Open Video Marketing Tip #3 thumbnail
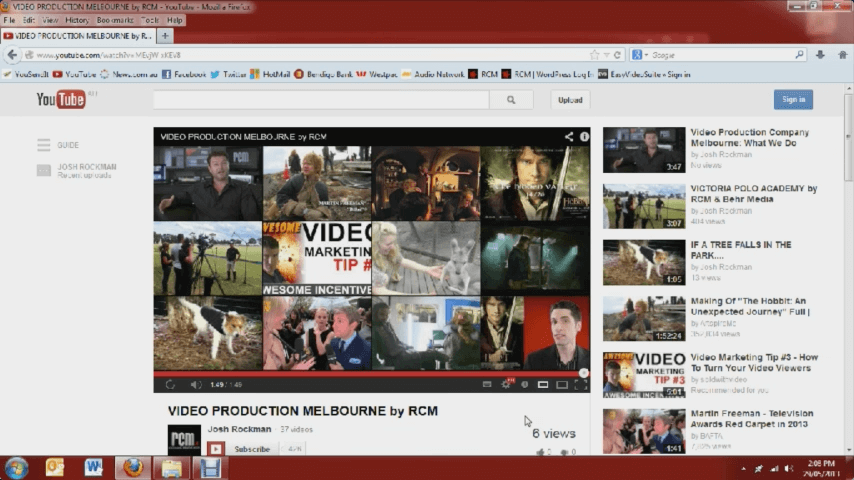Image resolution: width=854 pixels, height=480 pixels. point(644,375)
